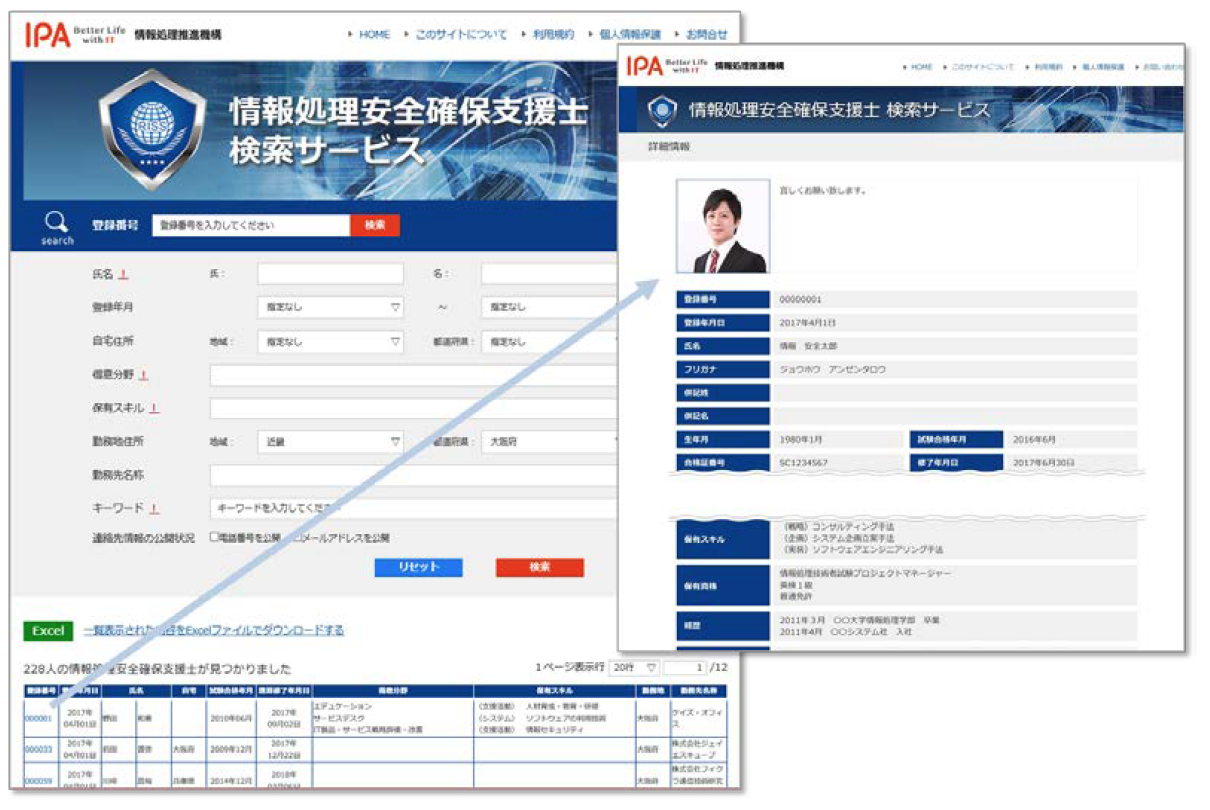Open the 勤務地住所 都道府県 dropdown showing 大阪府
Image resolution: width=1210 pixels, height=810 pixels.
[x=550, y=442]
